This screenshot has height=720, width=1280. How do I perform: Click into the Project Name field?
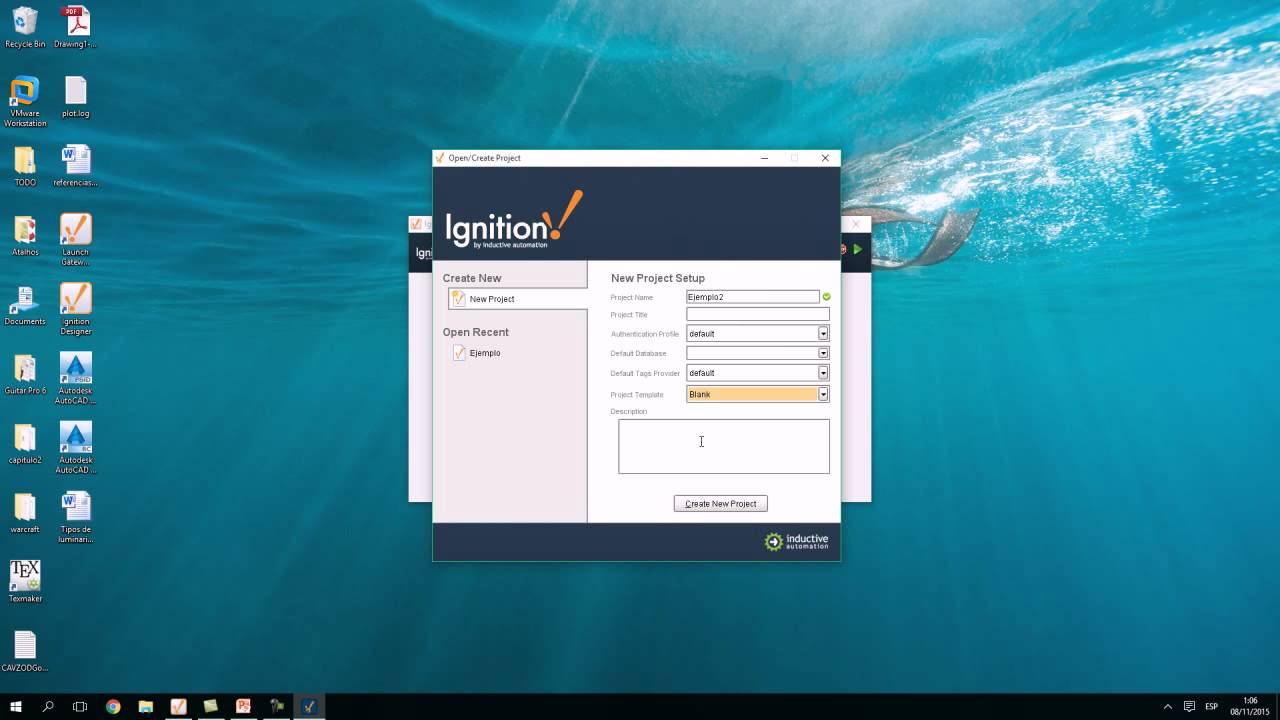752,297
